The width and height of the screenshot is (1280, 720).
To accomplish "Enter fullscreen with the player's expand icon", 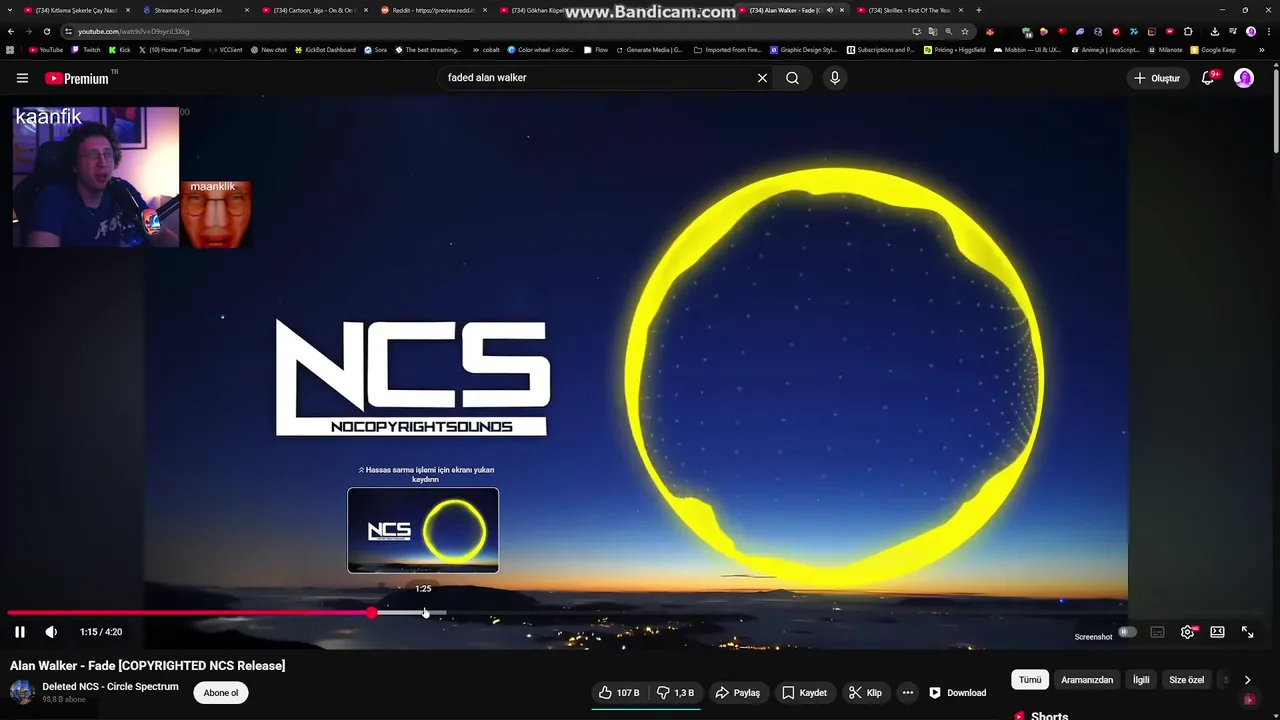I will coord(1247,632).
